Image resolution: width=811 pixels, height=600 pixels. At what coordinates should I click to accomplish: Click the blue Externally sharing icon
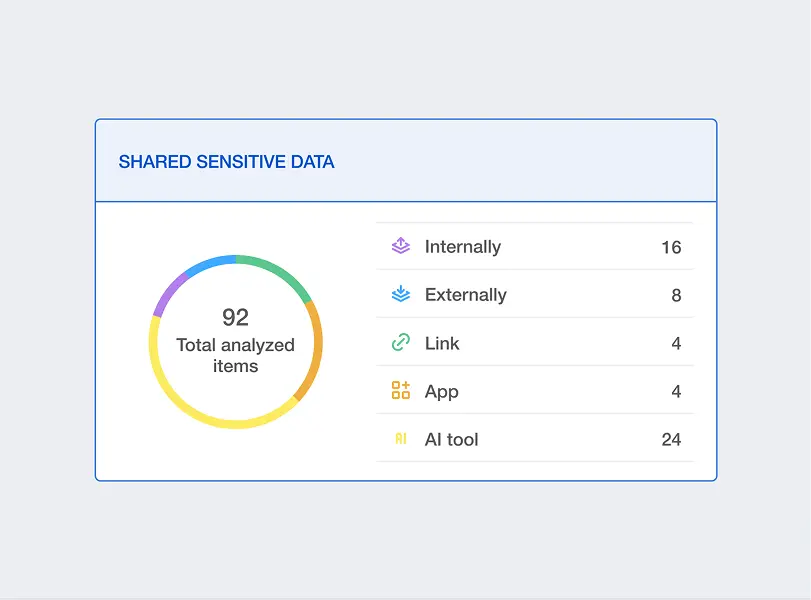click(x=401, y=294)
